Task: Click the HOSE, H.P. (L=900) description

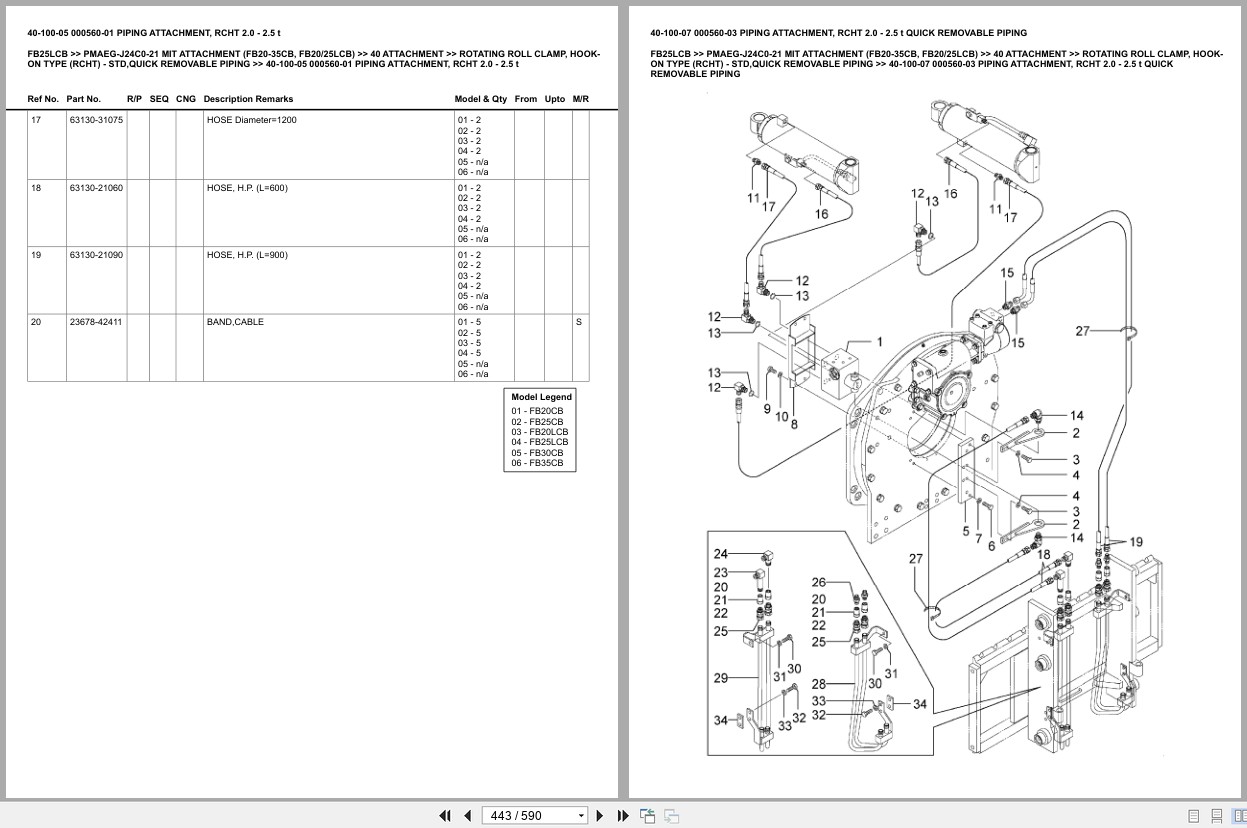Action: [x=247, y=255]
